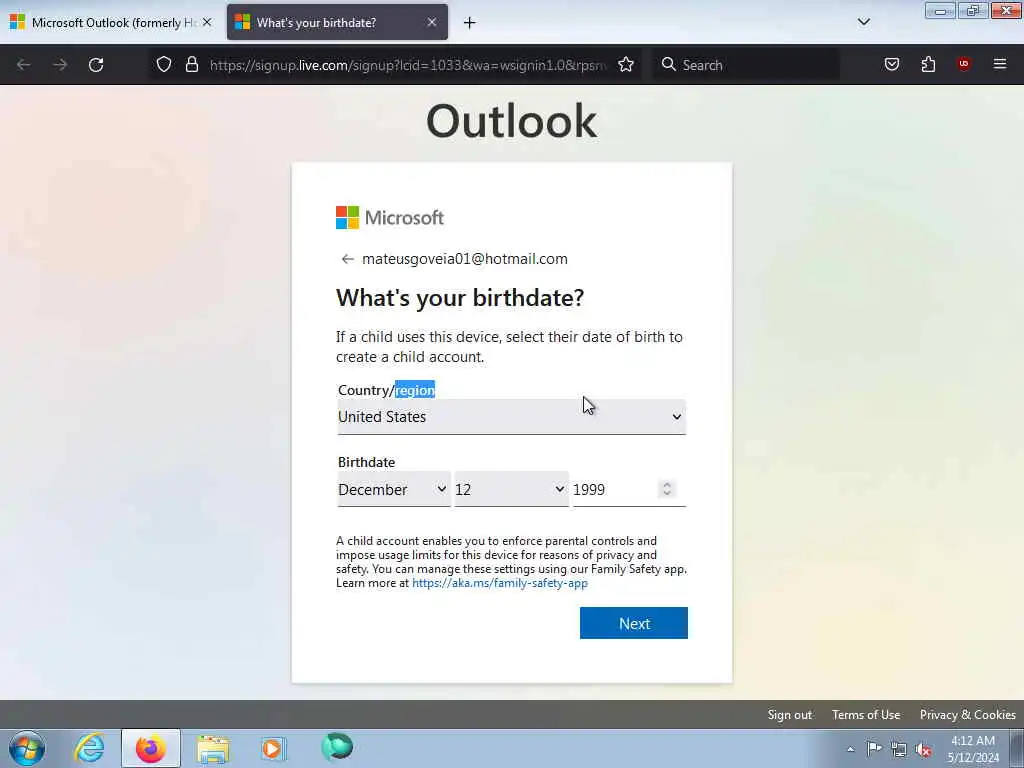Open Privacy & Cookies link
Screen dimensions: 1024x768
967,714
